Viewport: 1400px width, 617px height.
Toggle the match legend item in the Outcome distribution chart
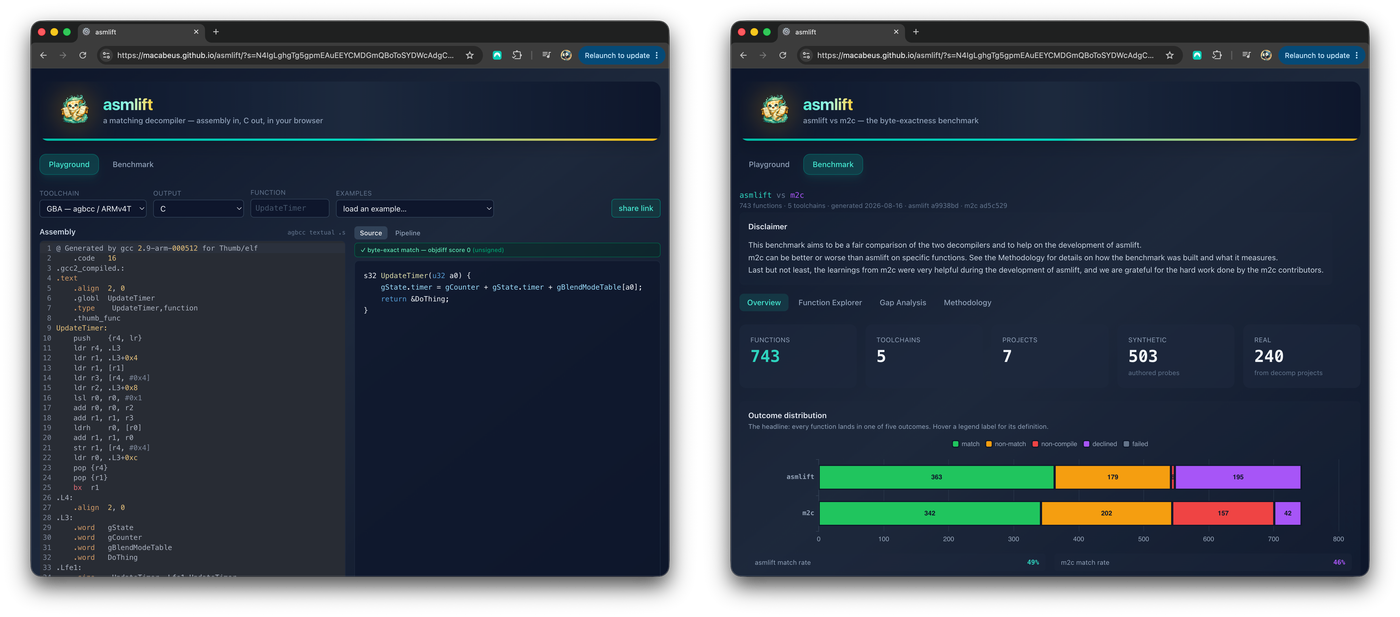tap(966, 444)
